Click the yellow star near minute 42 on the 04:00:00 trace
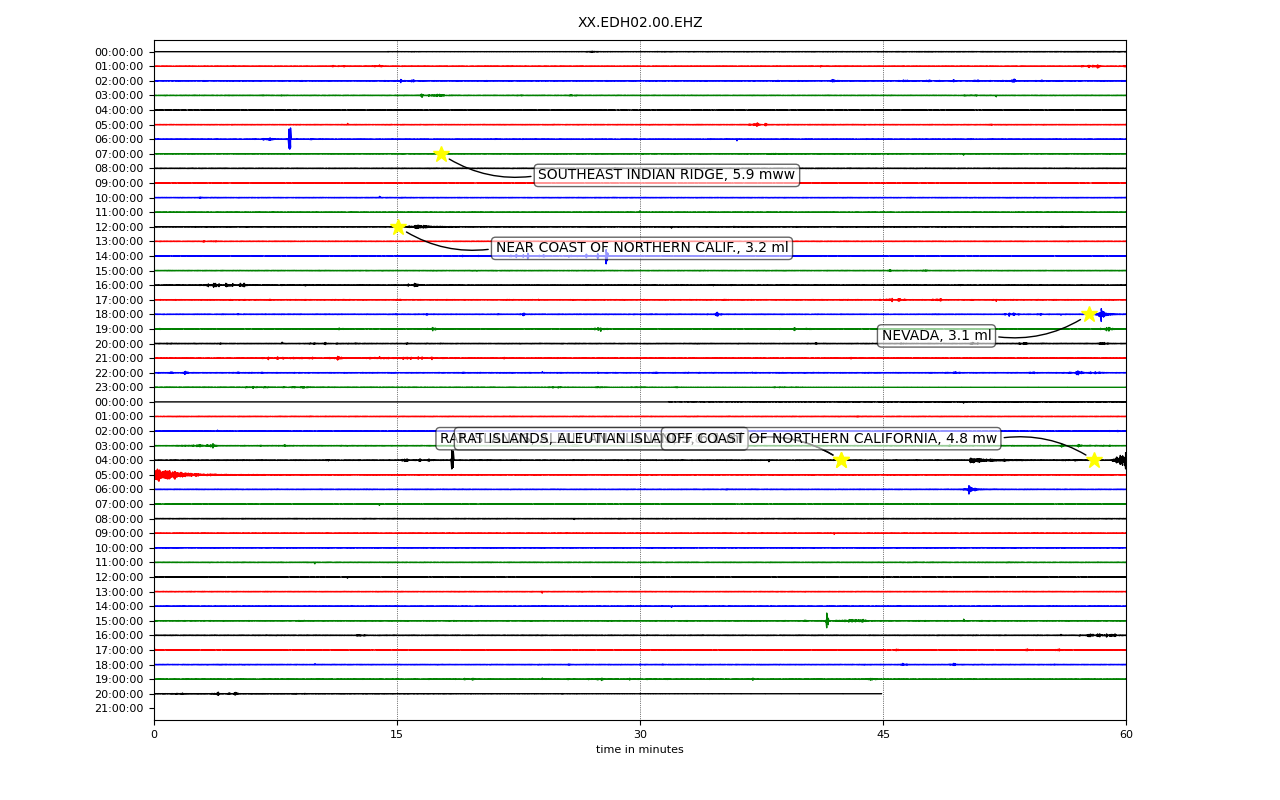This screenshot has height=800, width=1280. coord(841,460)
